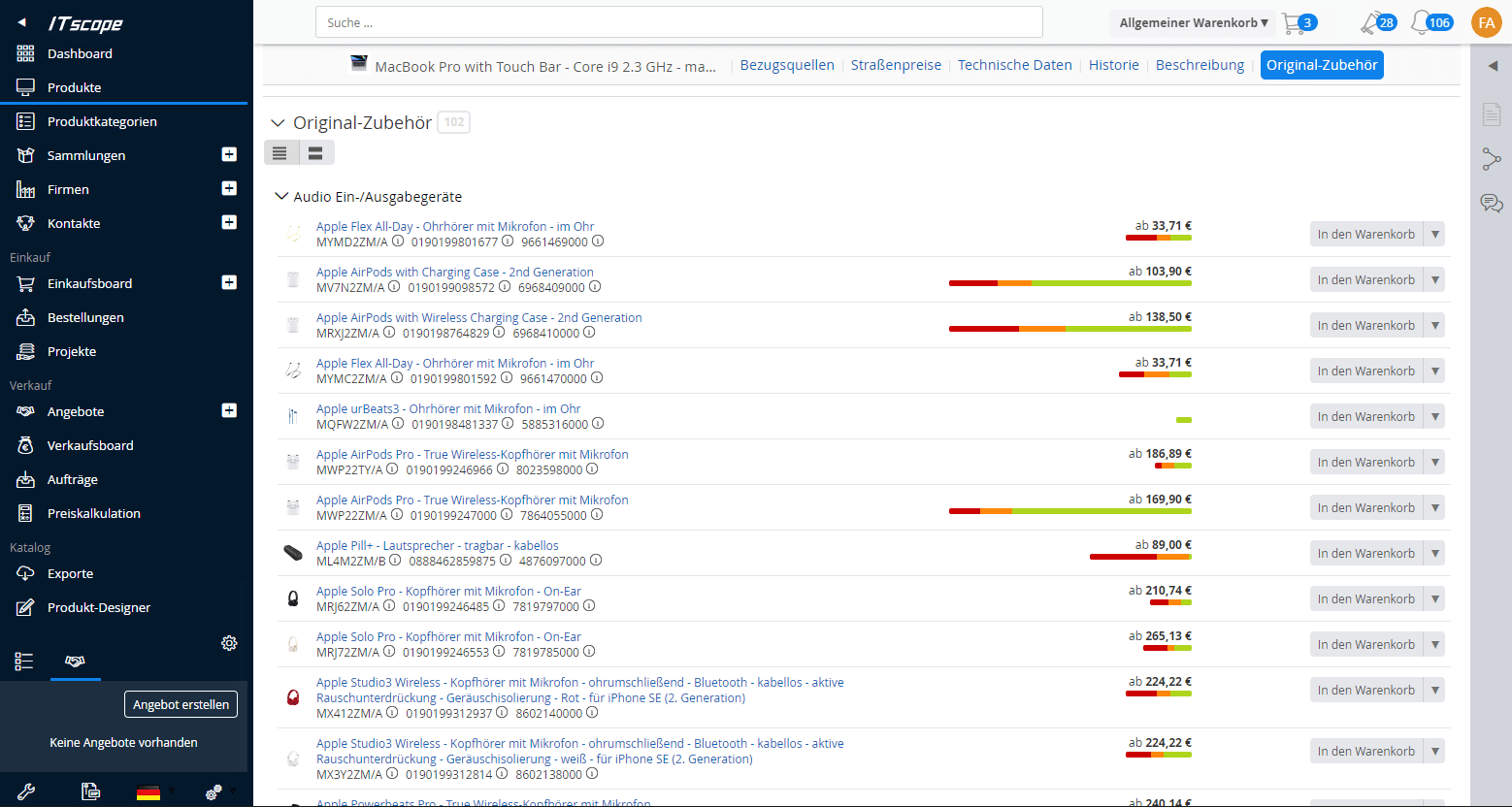The width and height of the screenshot is (1512, 807).
Task: Change language via the German flag
Action: click(148, 792)
